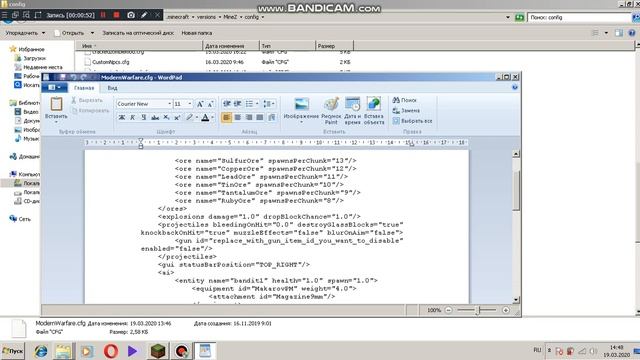Click Поиск (Find) in the editing group

point(404,100)
